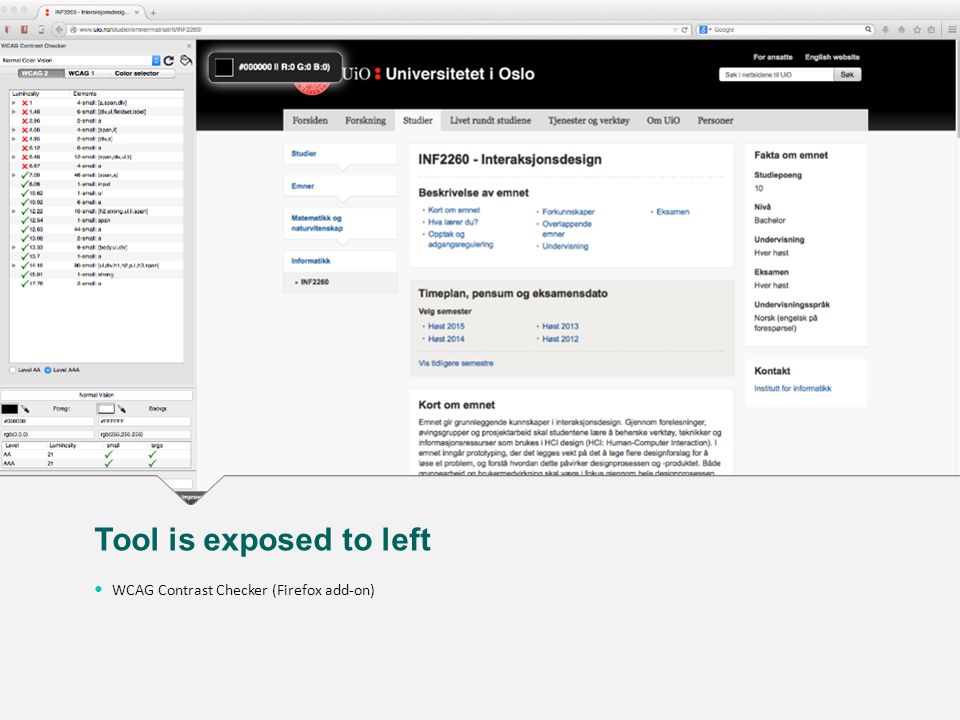
Task: Click the bookmarks list icon in toolbar
Action: (x=931, y=29)
